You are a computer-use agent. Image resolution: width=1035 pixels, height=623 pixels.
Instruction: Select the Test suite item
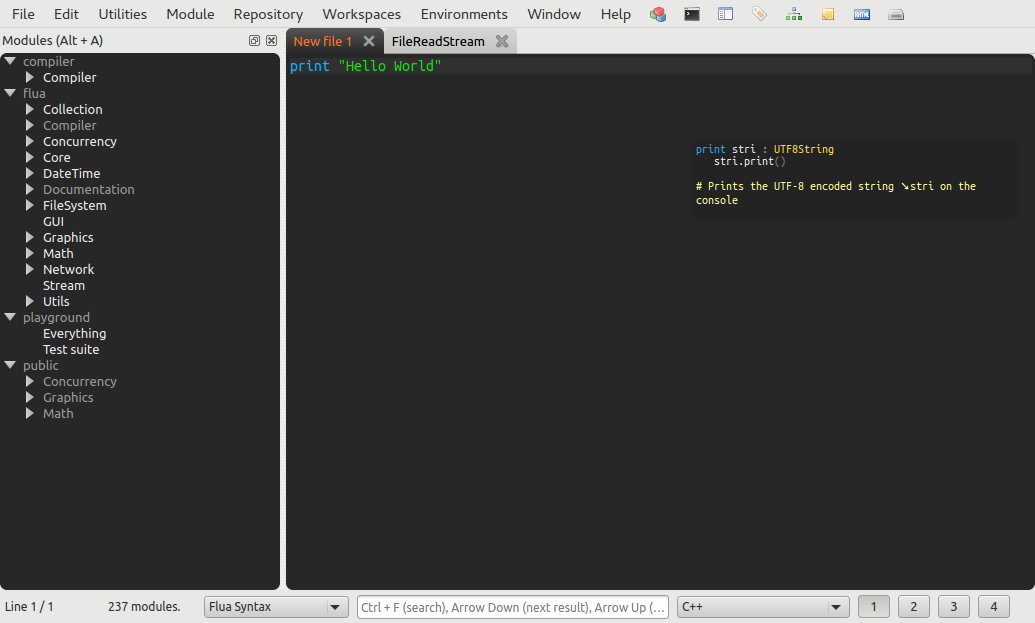tap(71, 349)
